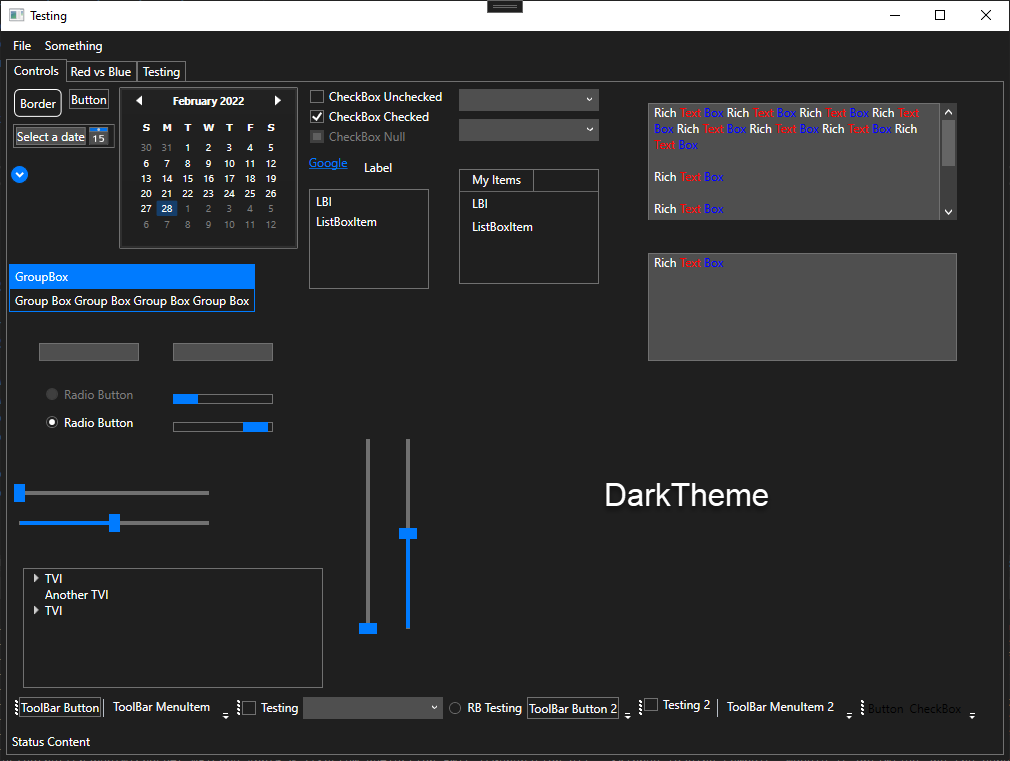
Task: Check the CheckBox Unchecked box
Action: 317,97
